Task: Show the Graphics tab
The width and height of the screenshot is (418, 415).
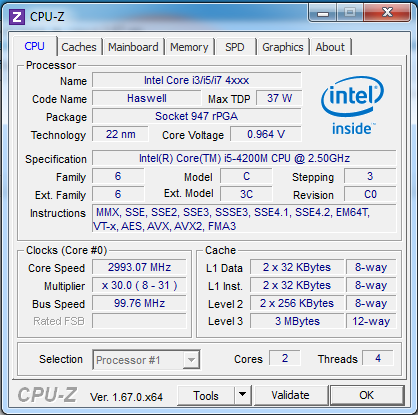Action: (x=283, y=47)
